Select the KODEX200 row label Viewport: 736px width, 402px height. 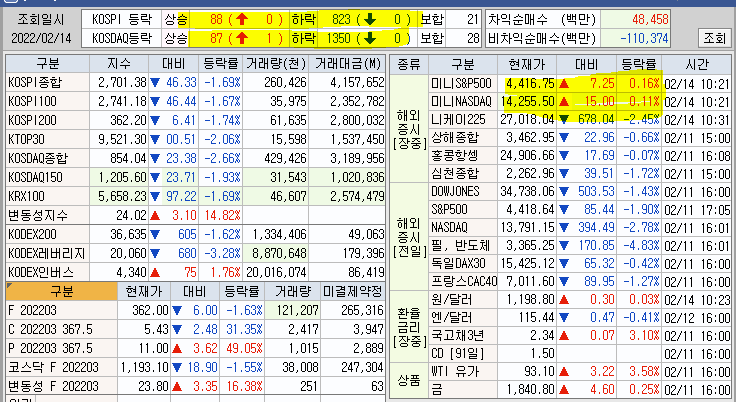pyautogui.click(x=32, y=234)
